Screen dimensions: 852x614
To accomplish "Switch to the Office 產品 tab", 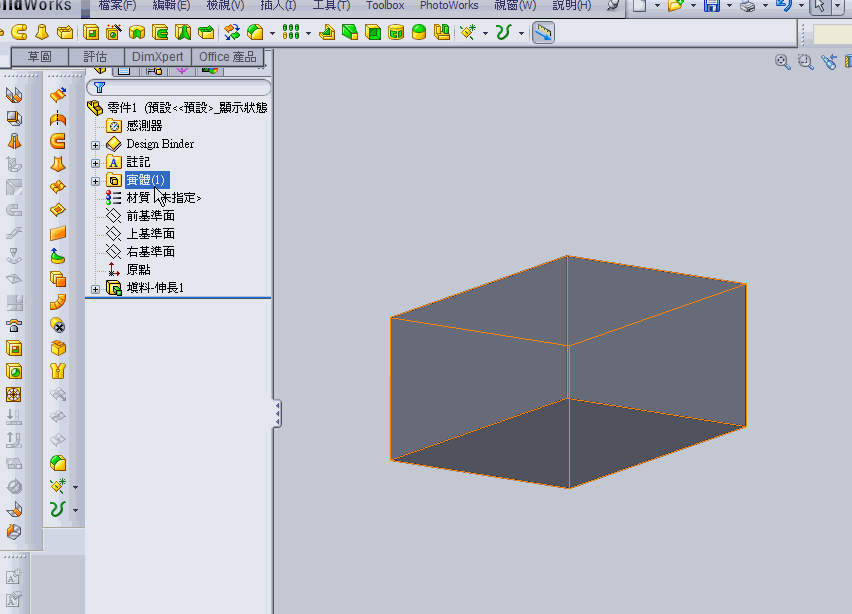I will point(228,57).
